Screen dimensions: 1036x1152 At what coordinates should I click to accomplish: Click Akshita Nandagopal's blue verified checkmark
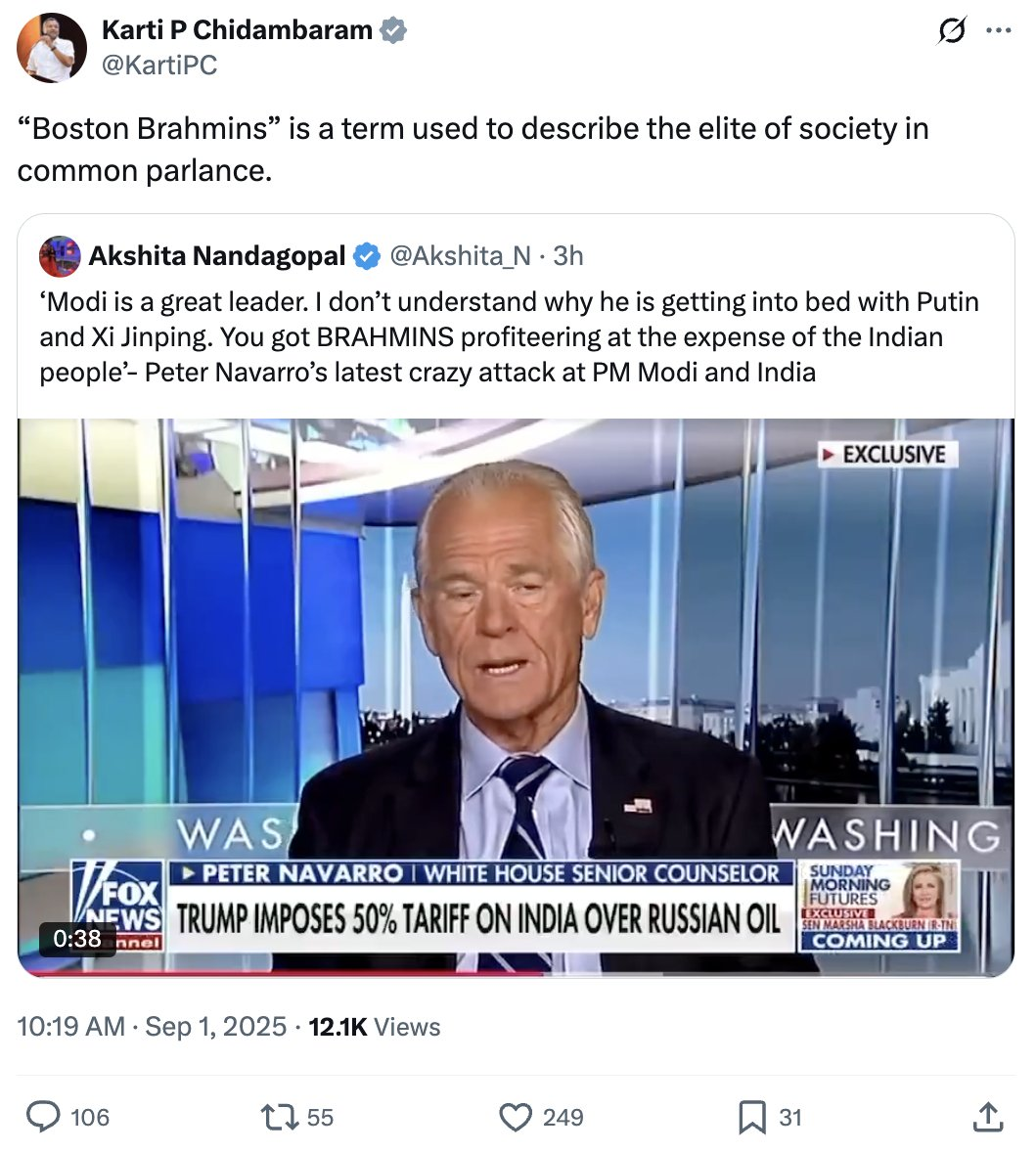pyautogui.click(x=367, y=255)
